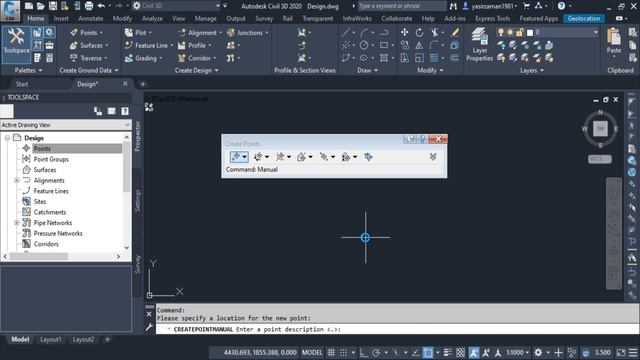The height and width of the screenshot is (360, 640).
Task: Select the Circle draw tool
Action: [364, 45]
